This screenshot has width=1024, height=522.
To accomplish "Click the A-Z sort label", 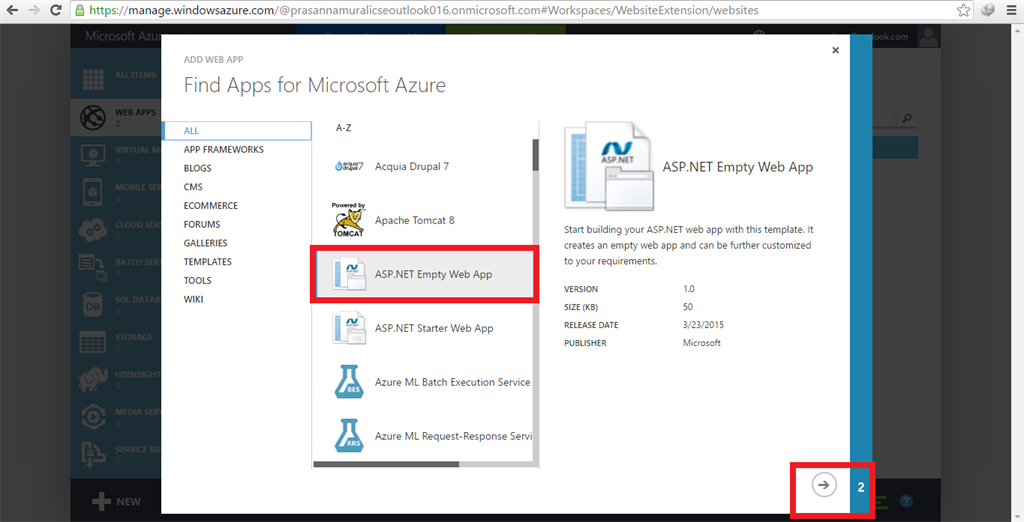I will coord(344,128).
